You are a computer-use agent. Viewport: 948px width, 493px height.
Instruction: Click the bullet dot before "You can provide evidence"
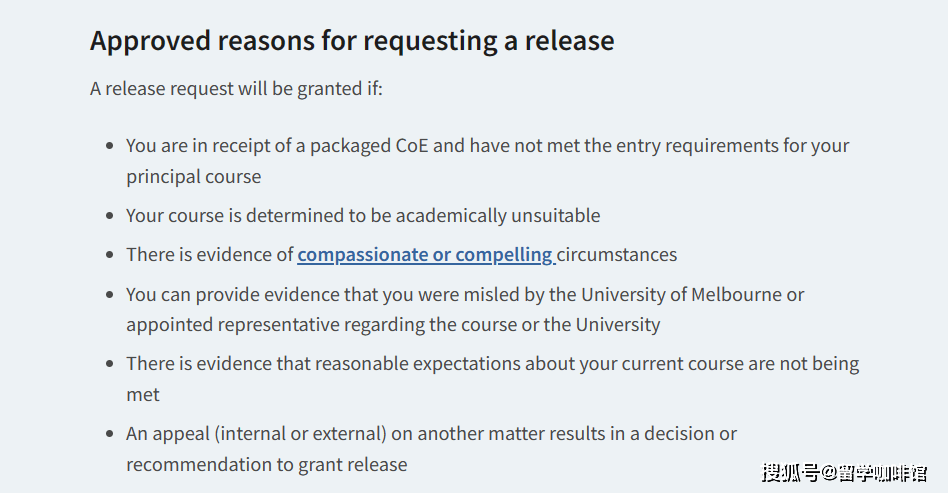(x=109, y=295)
